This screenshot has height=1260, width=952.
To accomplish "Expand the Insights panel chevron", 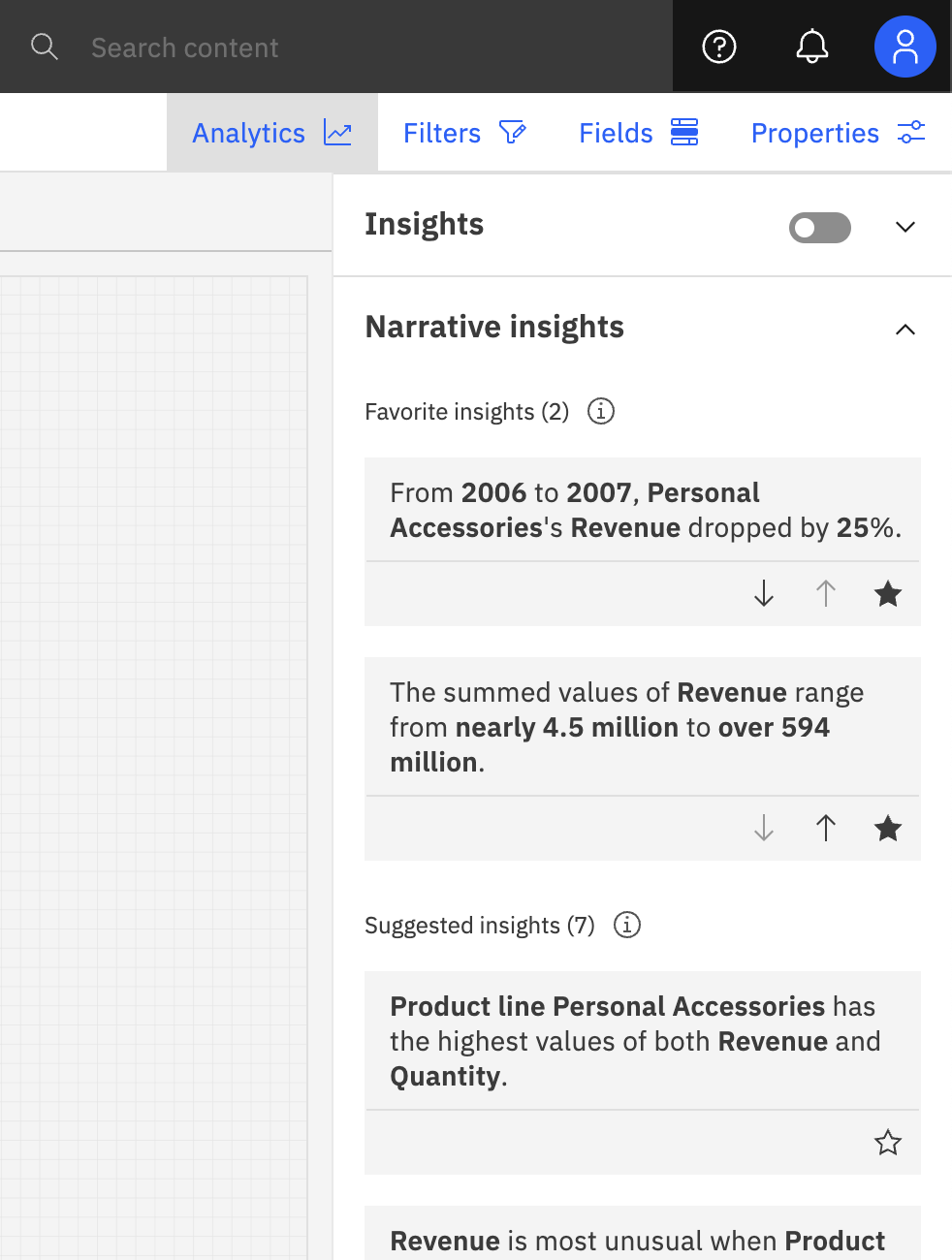I will pos(904,227).
